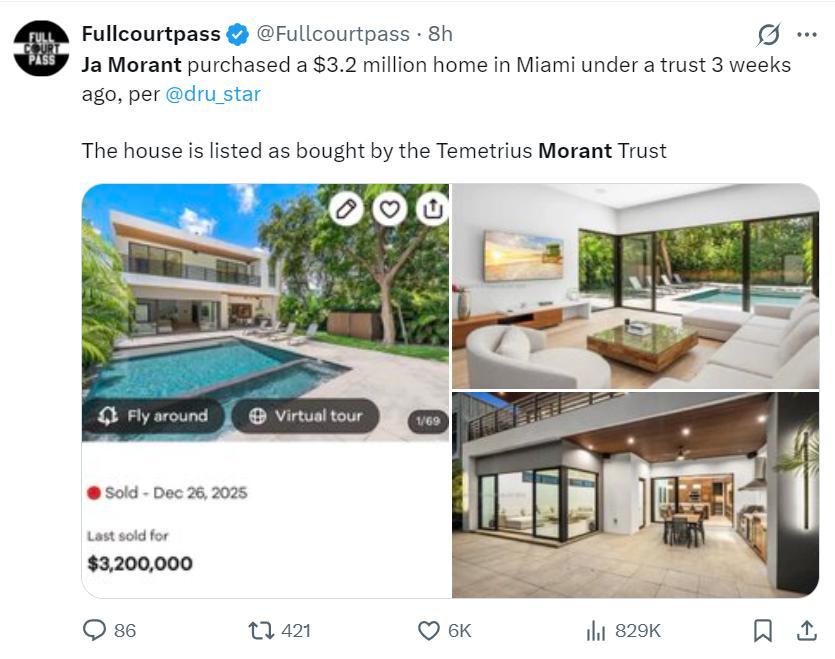Click the pencil edit icon on the listing photo
Screen dimensions: 835x659
pos(346,209)
